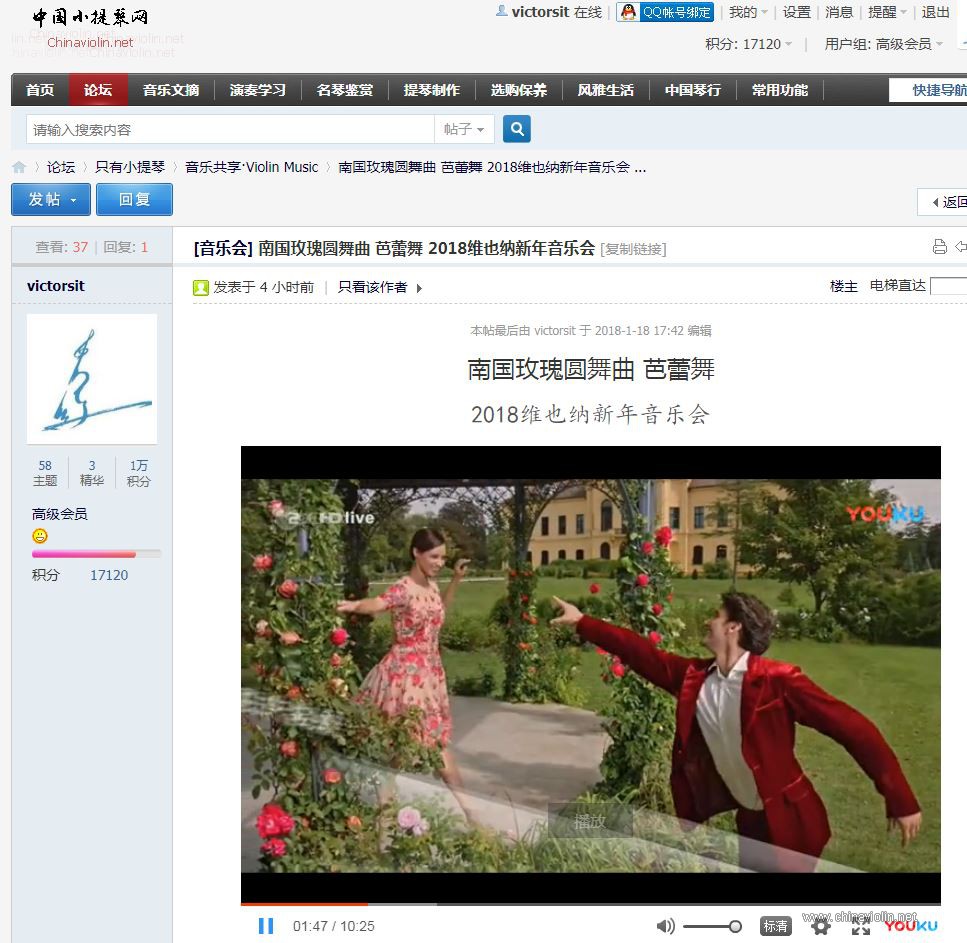Open 选购保养 navigation item
This screenshot has height=943, width=967.
pos(519,90)
